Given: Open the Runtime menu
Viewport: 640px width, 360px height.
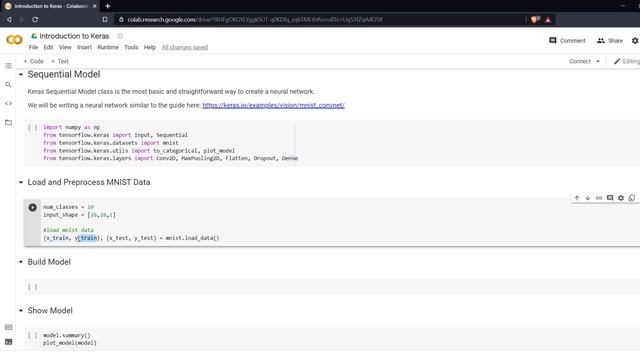Looking at the screenshot, I should 108,47.
